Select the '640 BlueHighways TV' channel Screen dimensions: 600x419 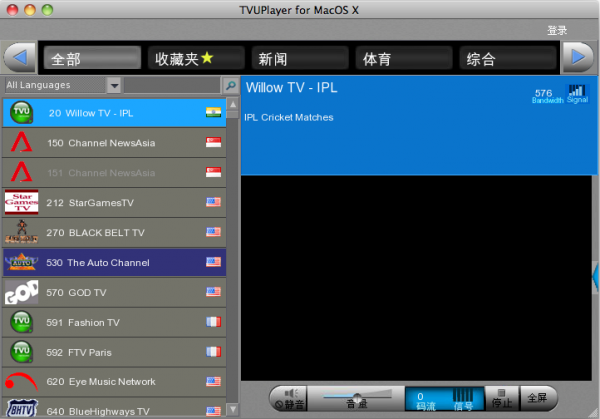coord(114,409)
